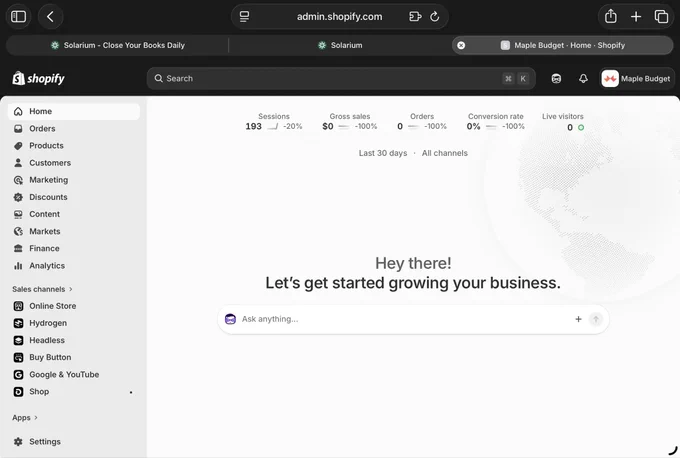Click the Shopify logo
The image size is (680, 458).
tap(39, 78)
